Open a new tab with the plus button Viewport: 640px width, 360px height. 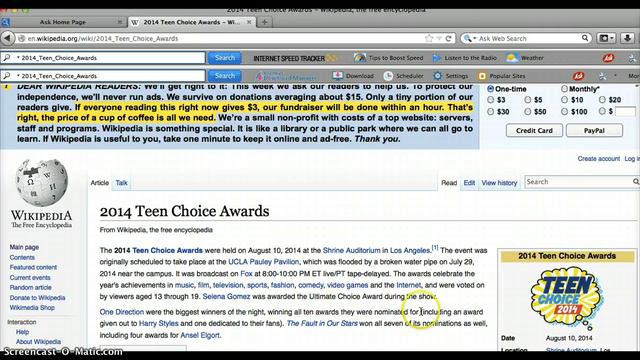tap(264, 22)
